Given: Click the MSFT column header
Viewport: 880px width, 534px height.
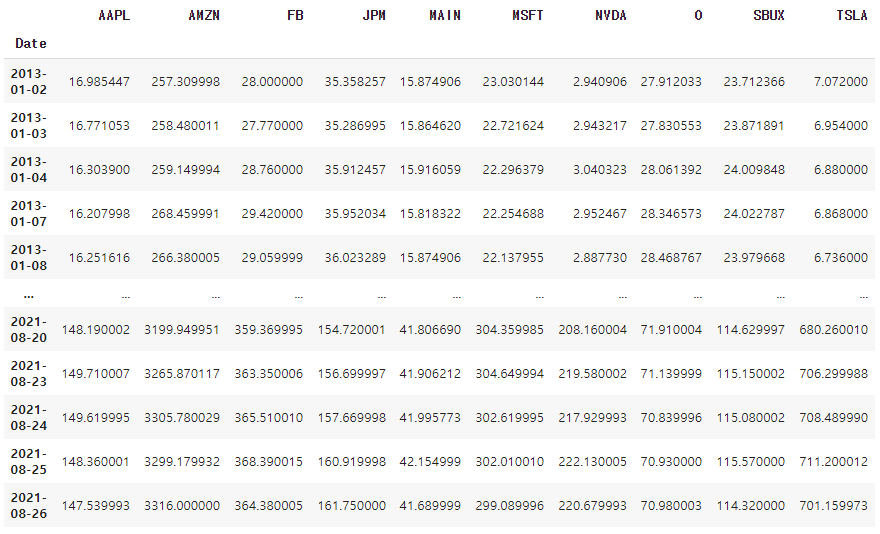Looking at the screenshot, I should (x=528, y=16).
